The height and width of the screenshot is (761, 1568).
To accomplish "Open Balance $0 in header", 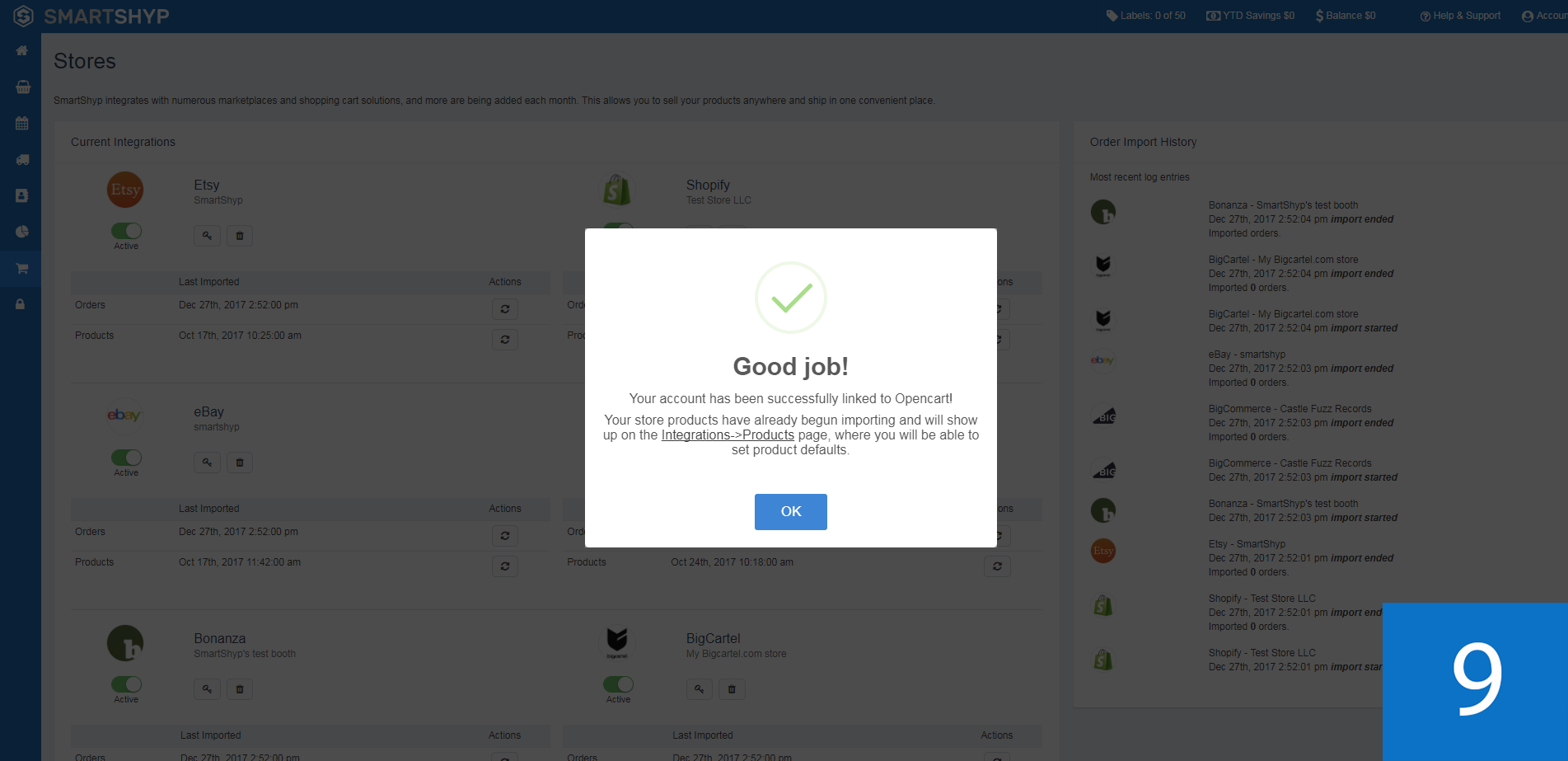I will coord(1346,16).
